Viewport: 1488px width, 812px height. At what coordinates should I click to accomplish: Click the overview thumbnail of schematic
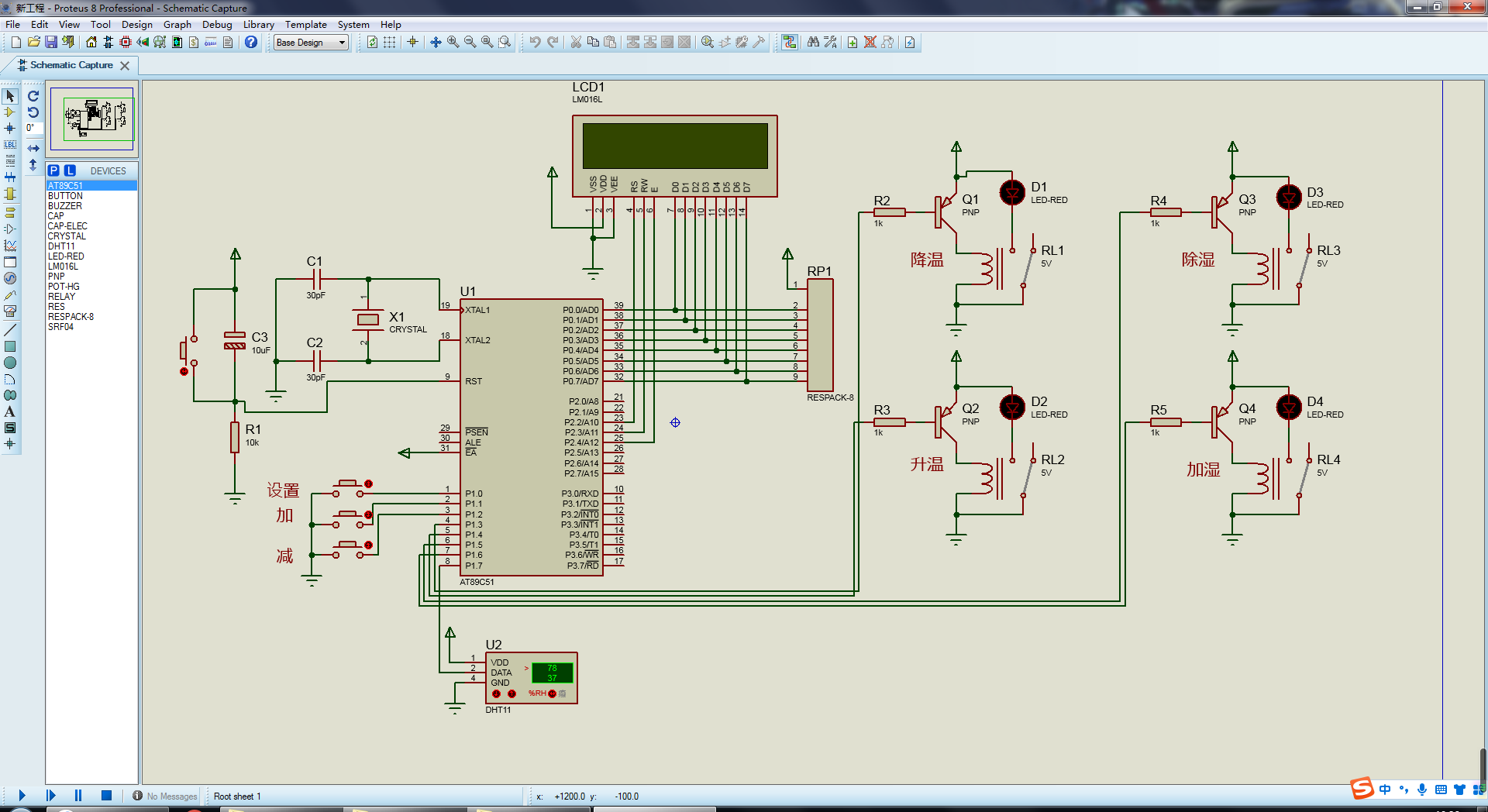[92, 118]
